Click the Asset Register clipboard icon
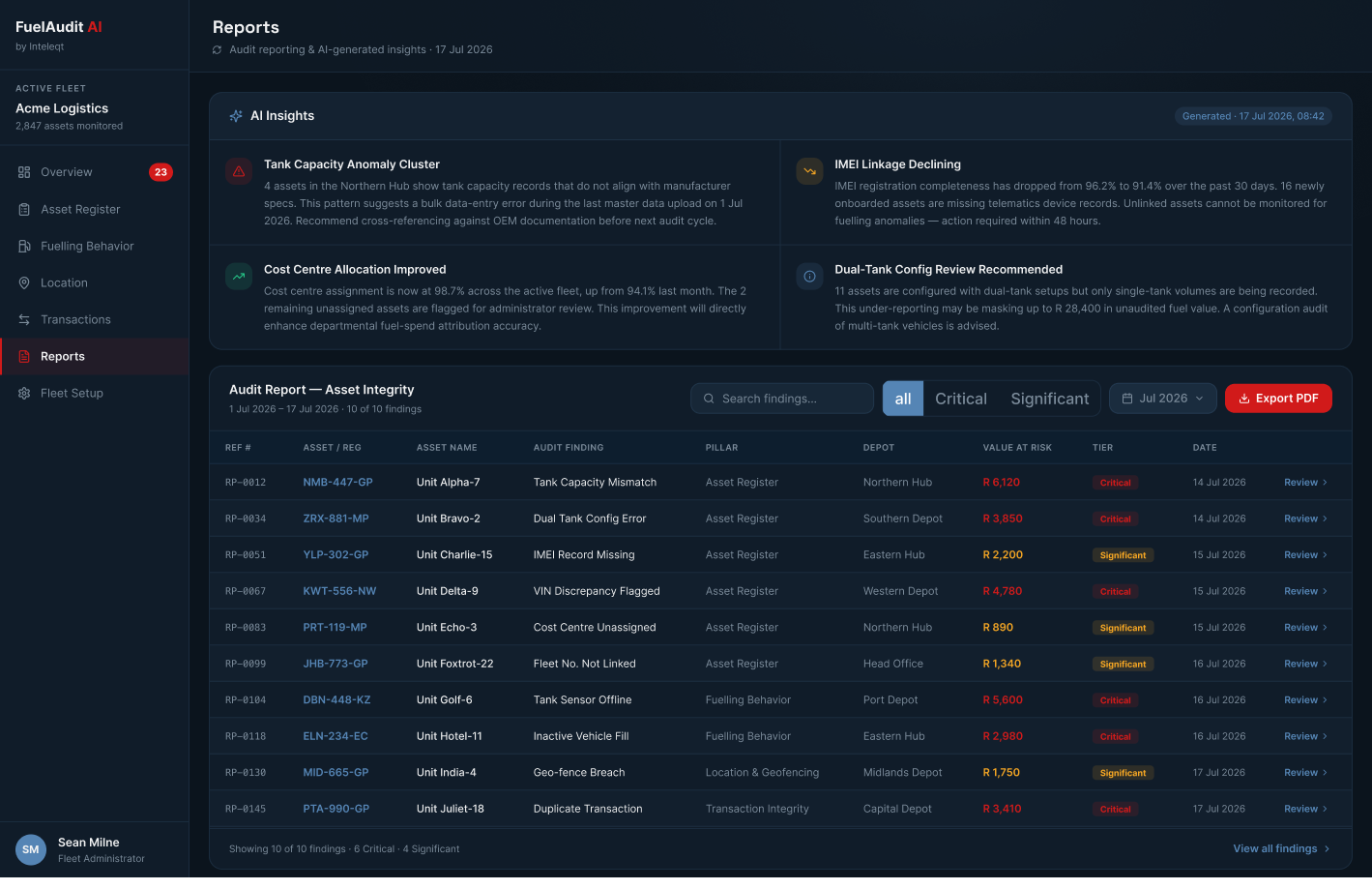 [24, 209]
